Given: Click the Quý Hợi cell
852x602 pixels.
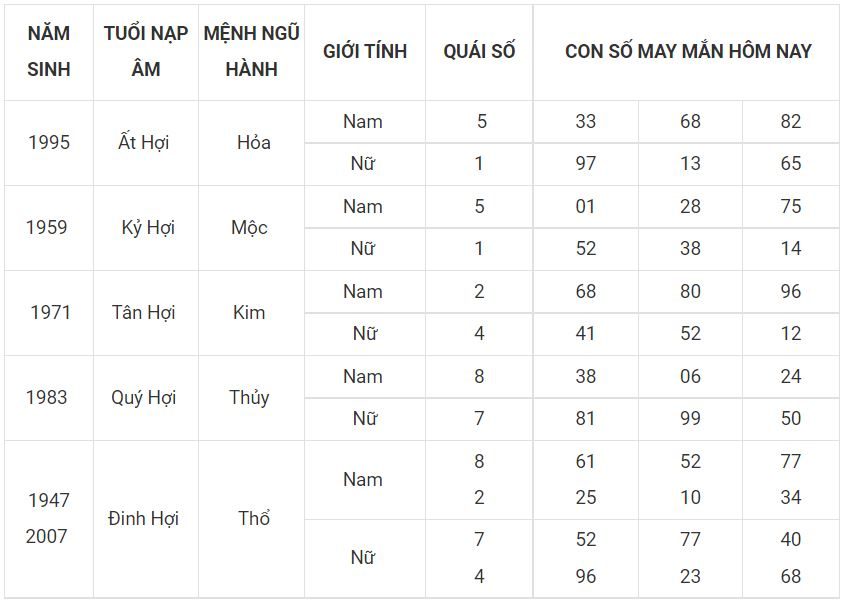Looking at the screenshot, I should point(146,398).
